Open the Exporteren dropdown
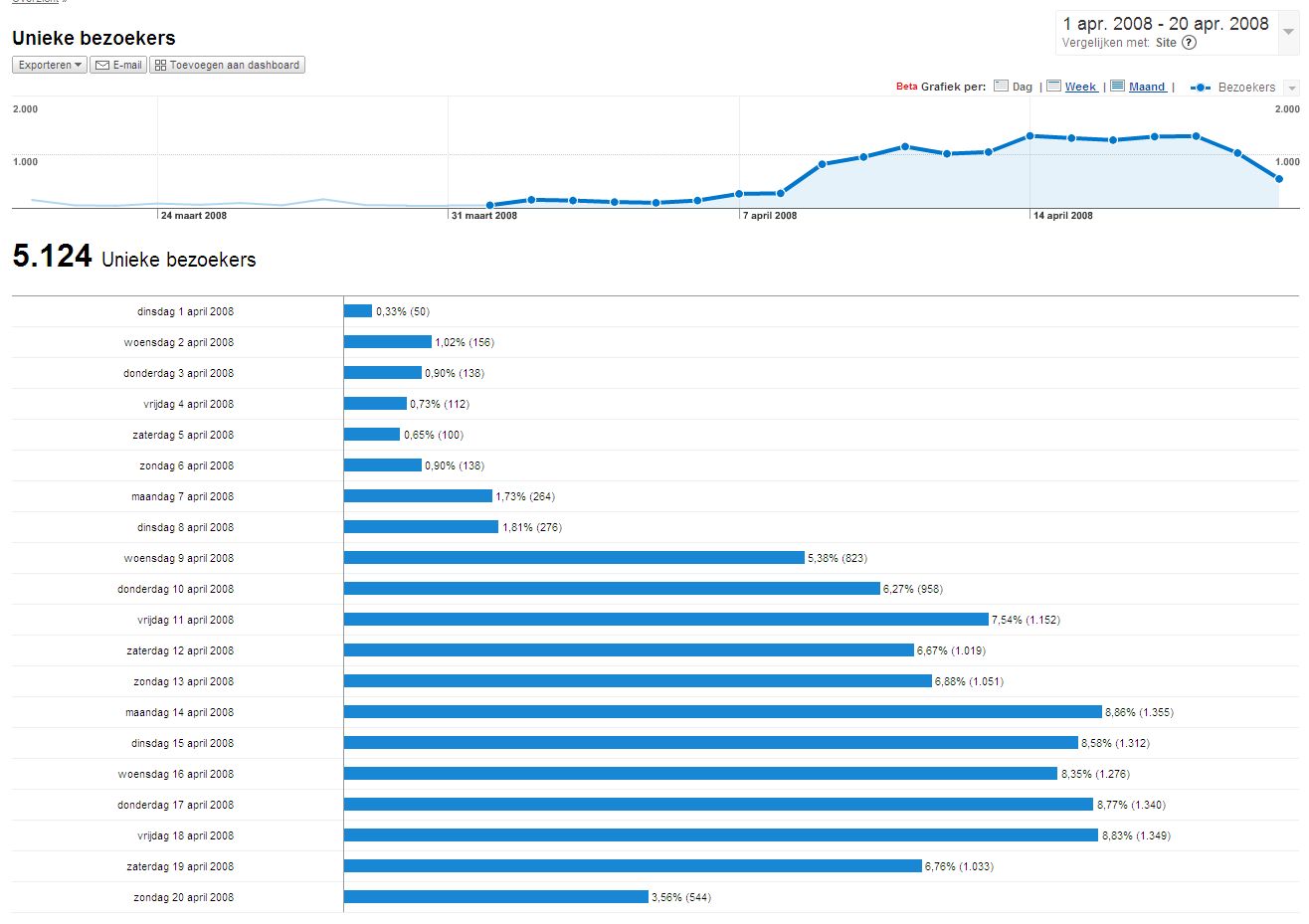The width and height of the screenshot is (1309, 924). [x=50, y=66]
